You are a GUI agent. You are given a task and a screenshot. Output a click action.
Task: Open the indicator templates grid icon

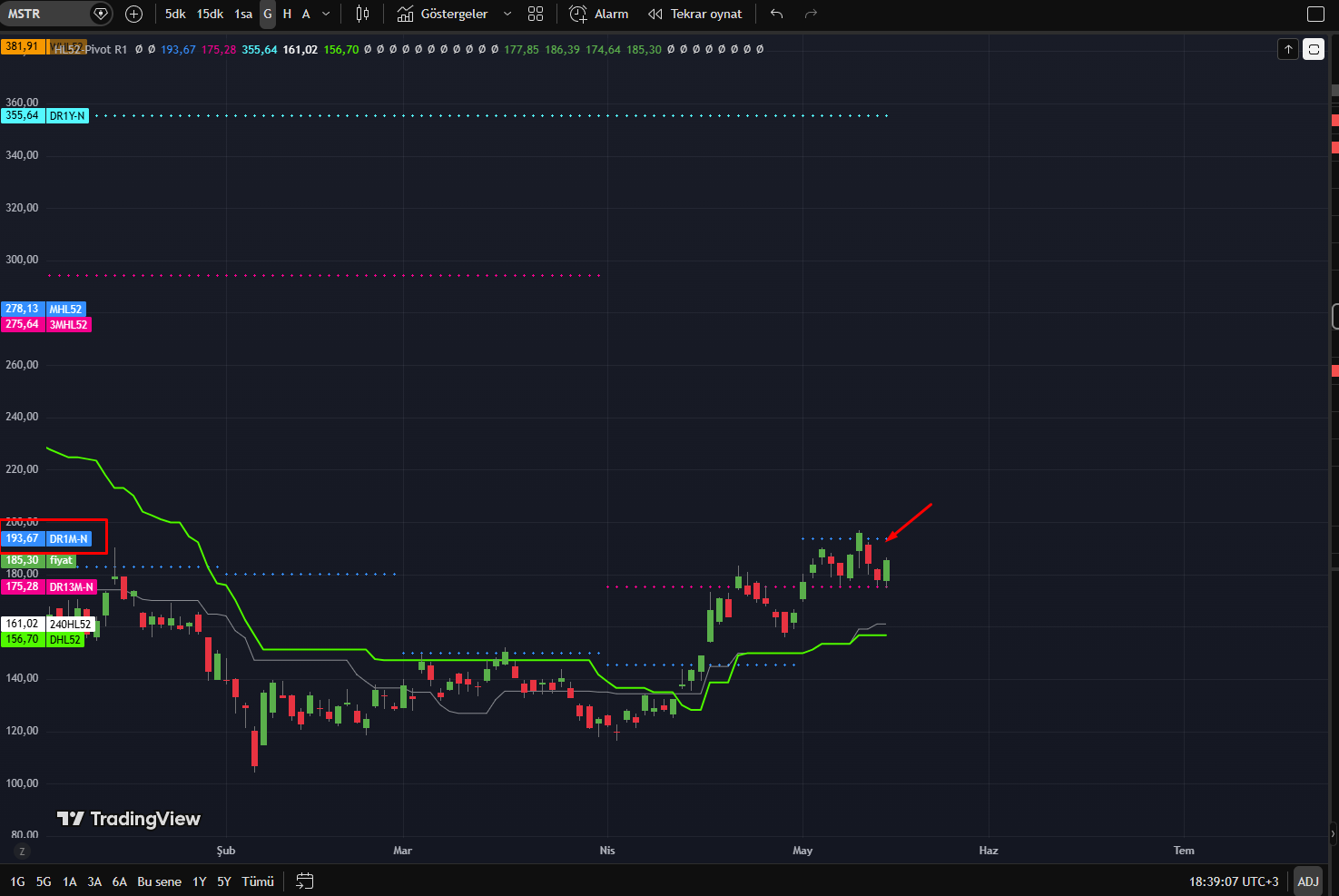[x=536, y=14]
